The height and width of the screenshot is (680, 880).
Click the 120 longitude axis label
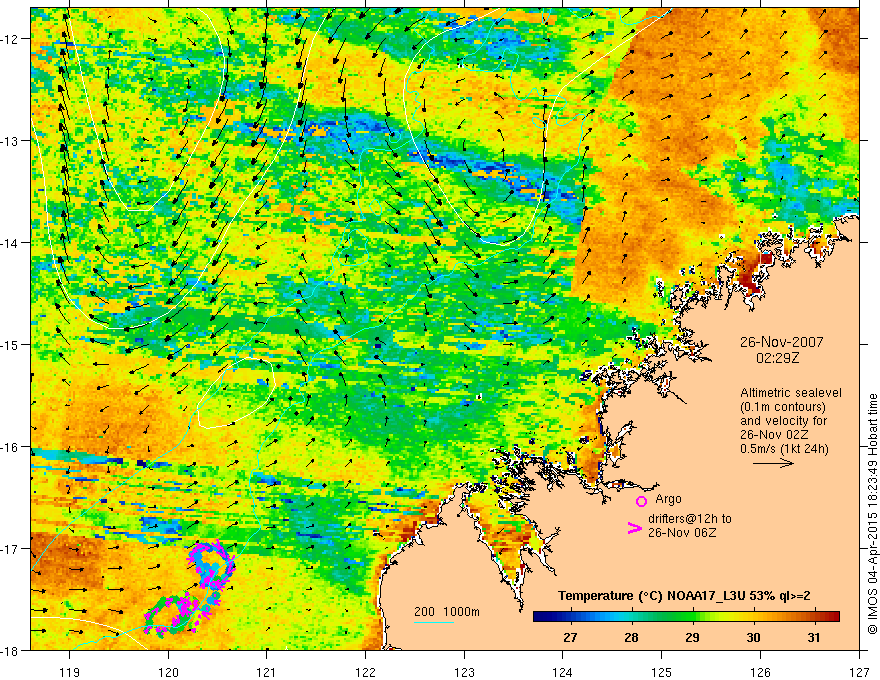click(168, 672)
